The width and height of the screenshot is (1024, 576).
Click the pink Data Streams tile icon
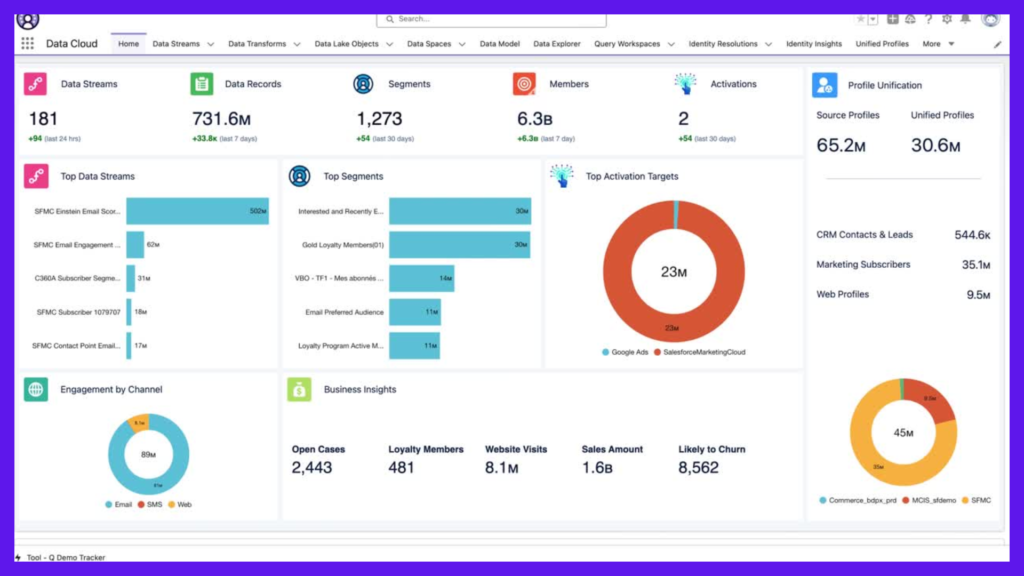coord(36,84)
